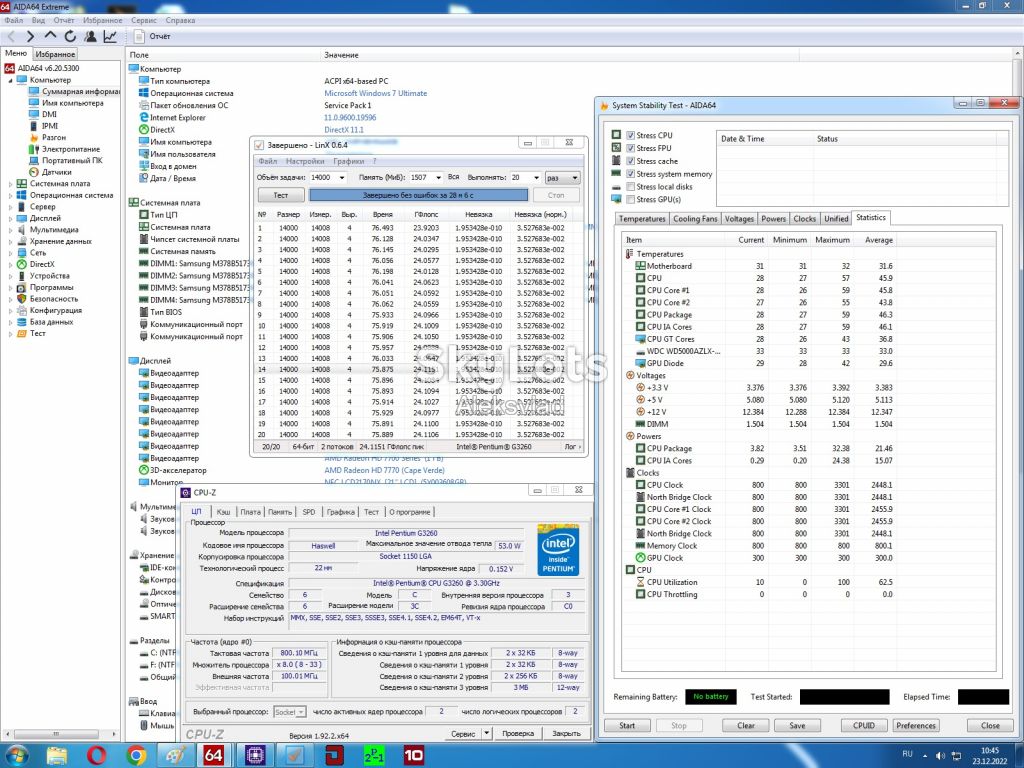Click the Refresh icon in AIDA64 toolbar
The height and width of the screenshot is (768, 1024).
70,37
